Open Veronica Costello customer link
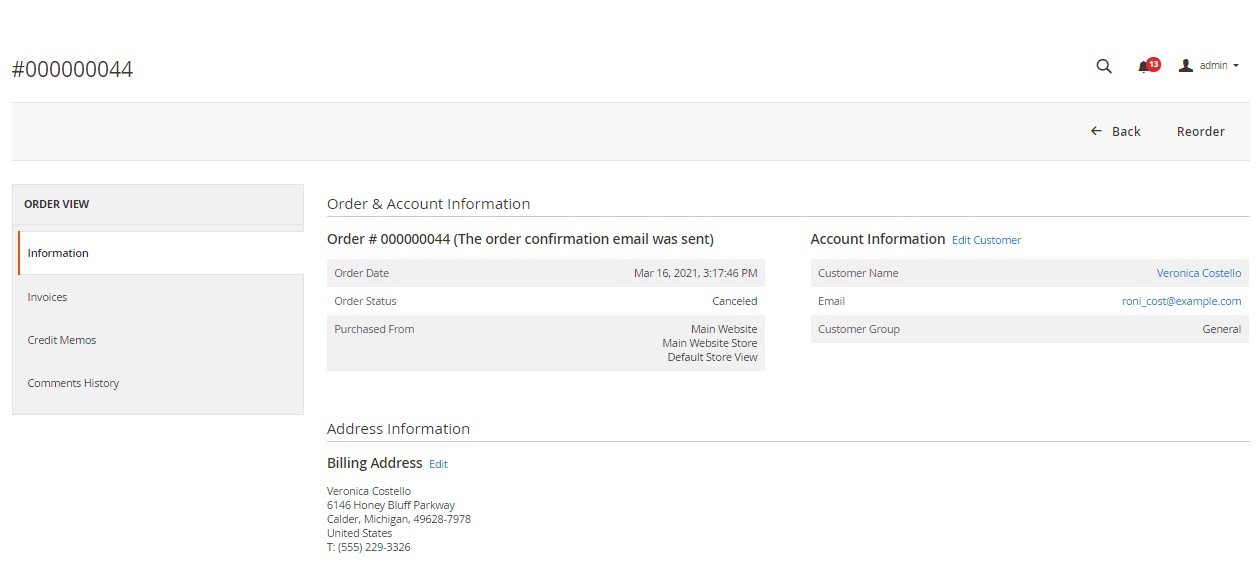The height and width of the screenshot is (587, 1258). tap(1199, 273)
